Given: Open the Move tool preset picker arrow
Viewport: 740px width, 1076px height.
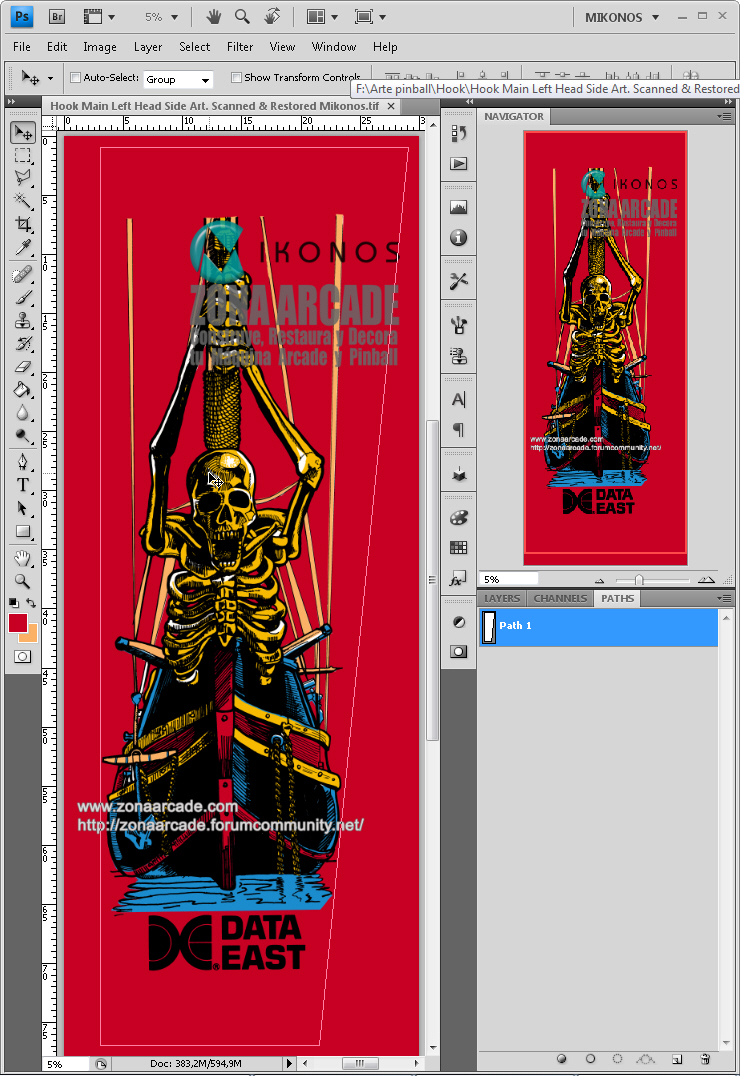Looking at the screenshot, I should pyautogui.click(x=50, y=79).
